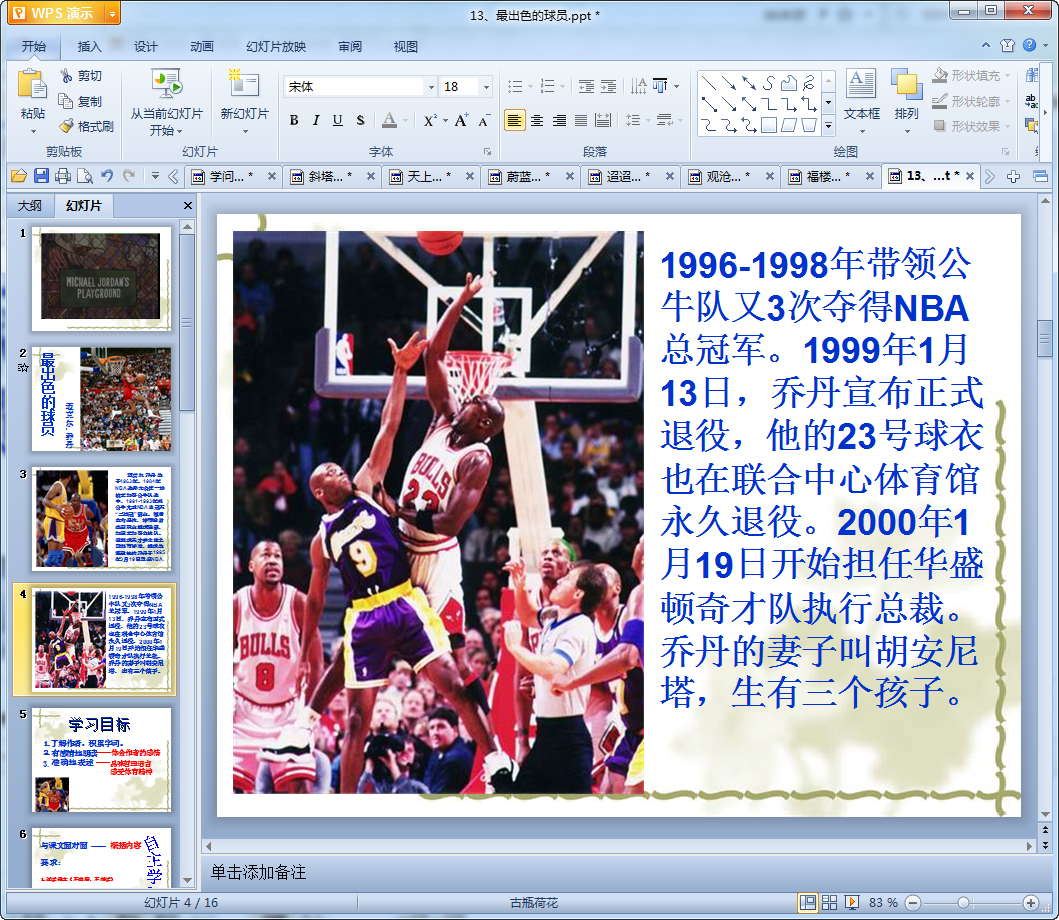Zoom out with the minus button
This screenshot has height=920, width=1059.
[912, 902]
